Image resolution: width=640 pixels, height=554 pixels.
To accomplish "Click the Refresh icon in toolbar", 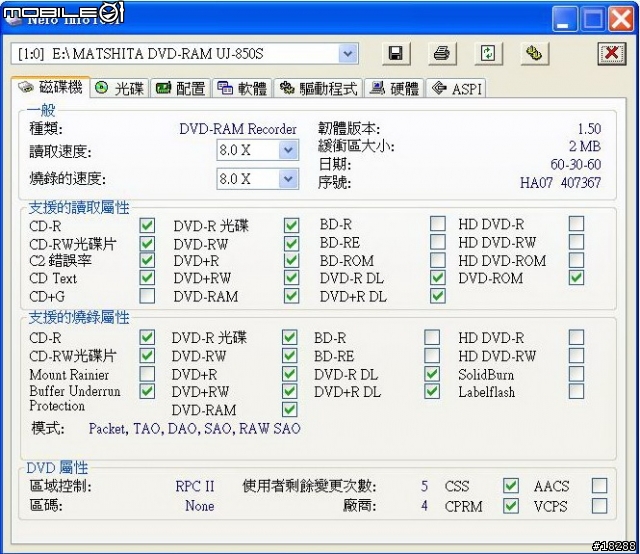I will pyautogui.click(x=488, y=53).
